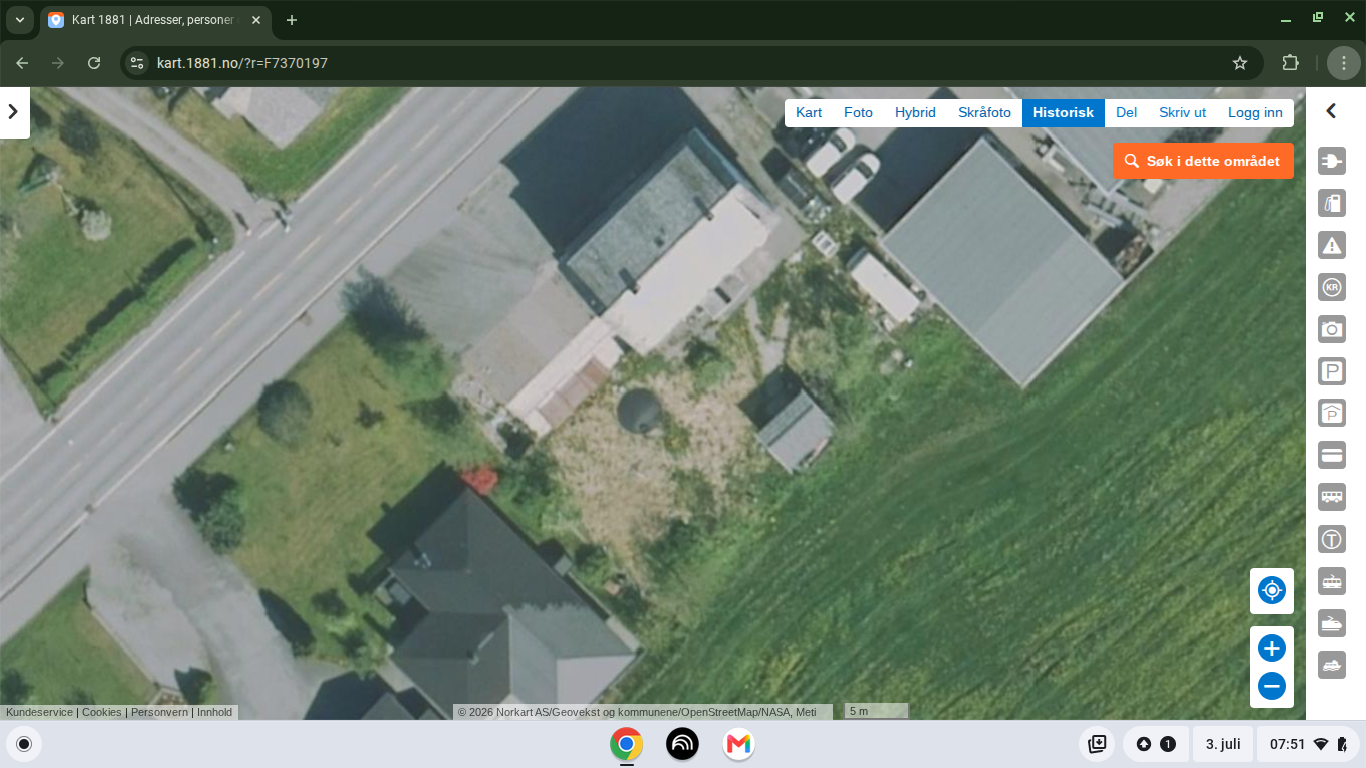Show outdoor parking P icon layer
Viewport: 1366px width, 768px height.
pos(1332,371)
